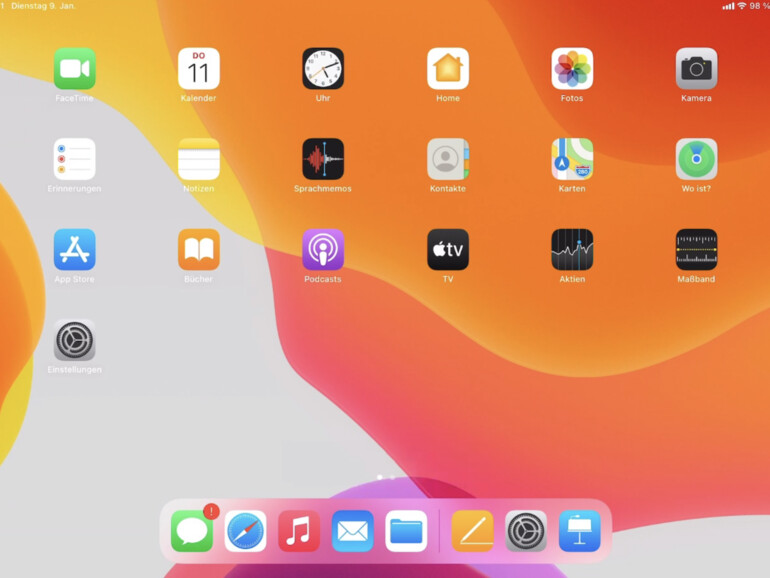This screenshot has height=578, width=770.
Task: Open the Bücher app
Action: coord(199,249)
